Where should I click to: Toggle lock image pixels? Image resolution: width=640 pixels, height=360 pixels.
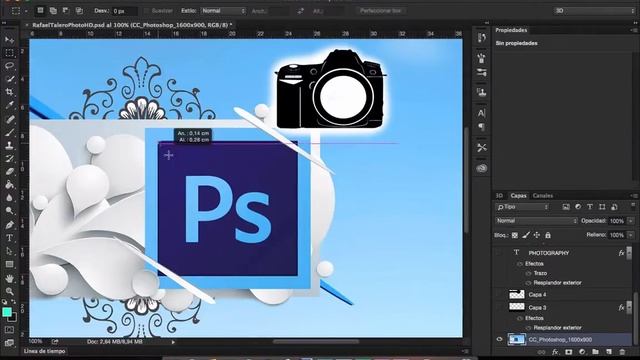(x=526, y=235)
